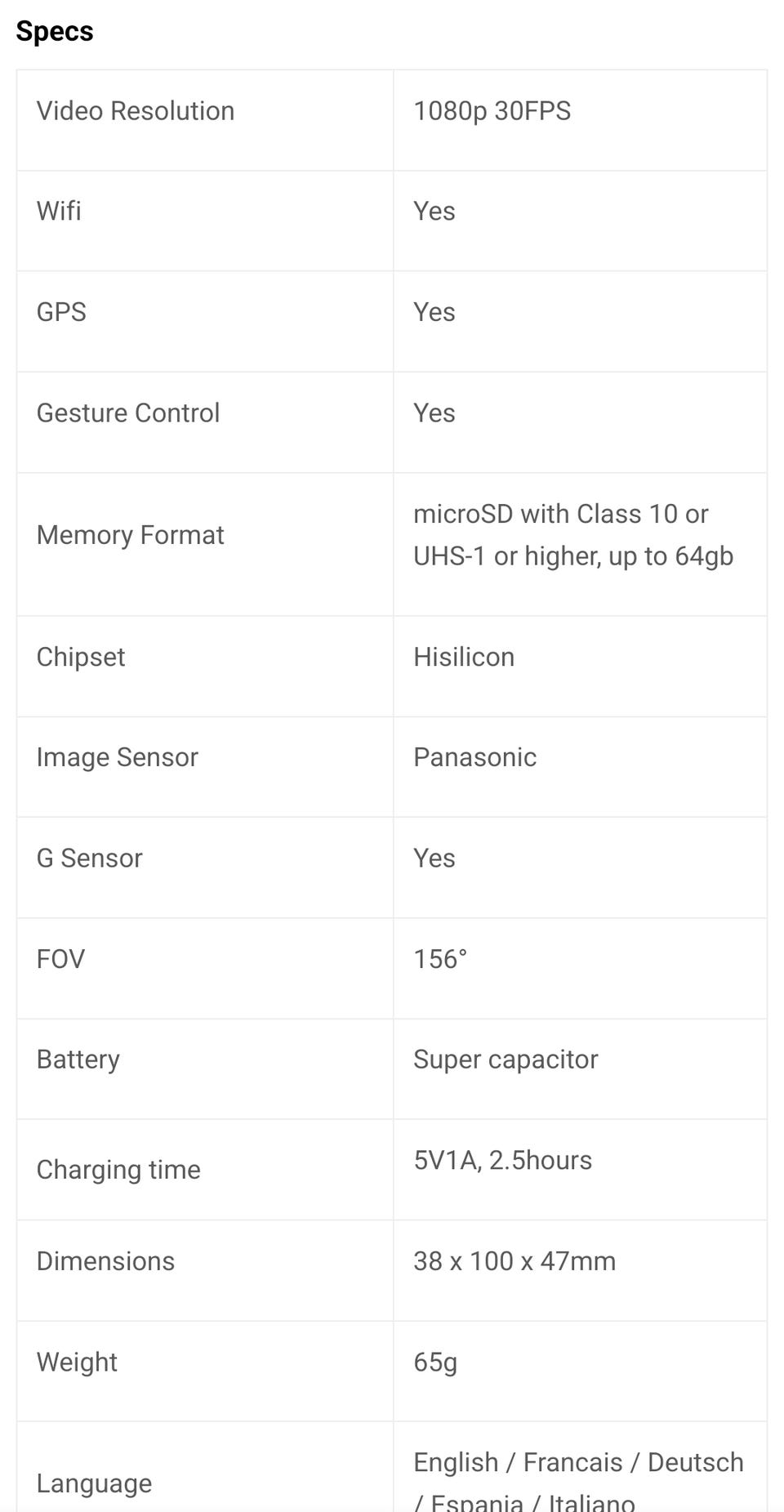Click the G Sensor label

tap(89, 859)
